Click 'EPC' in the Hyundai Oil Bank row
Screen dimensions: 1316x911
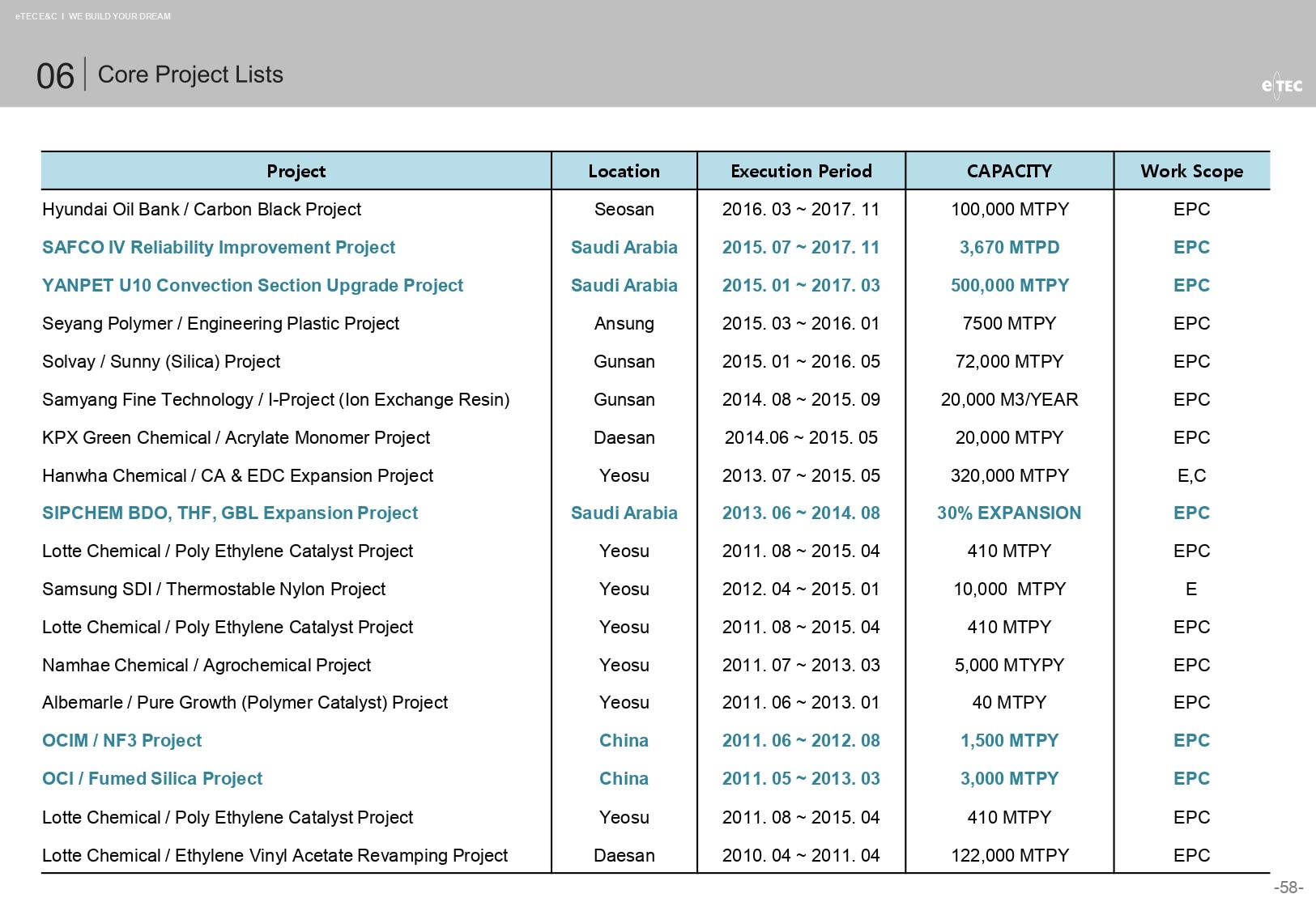coord(1191,209)
